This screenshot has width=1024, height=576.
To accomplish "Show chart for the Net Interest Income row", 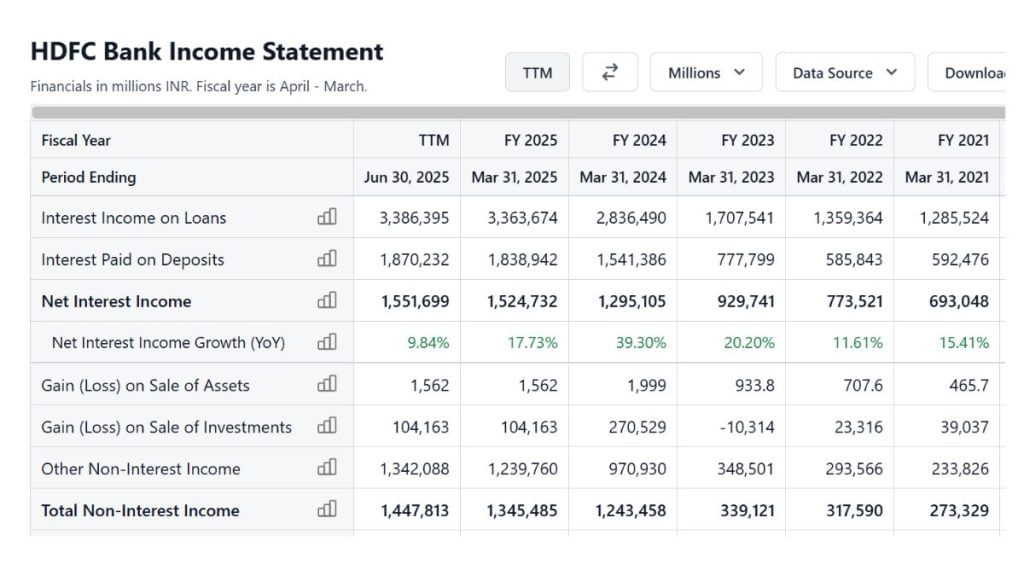I will [x=327, y=300].
